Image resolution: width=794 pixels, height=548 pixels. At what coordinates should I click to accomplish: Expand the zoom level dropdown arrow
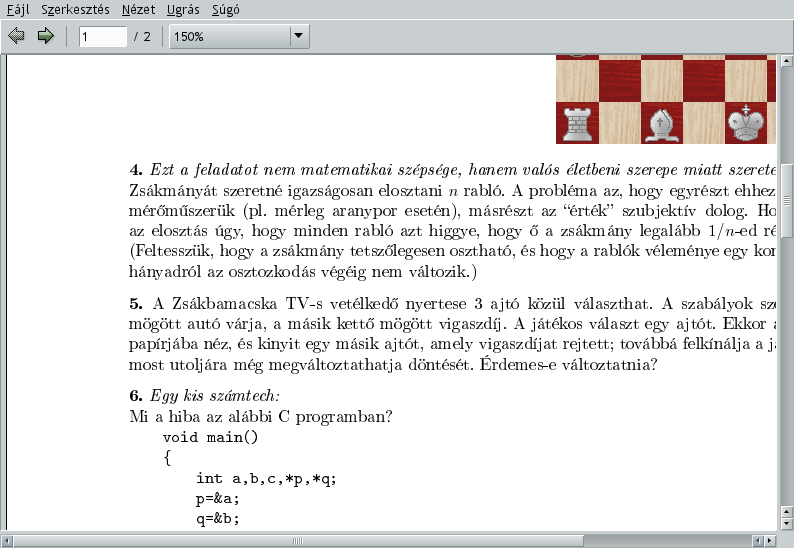point(298,37)
